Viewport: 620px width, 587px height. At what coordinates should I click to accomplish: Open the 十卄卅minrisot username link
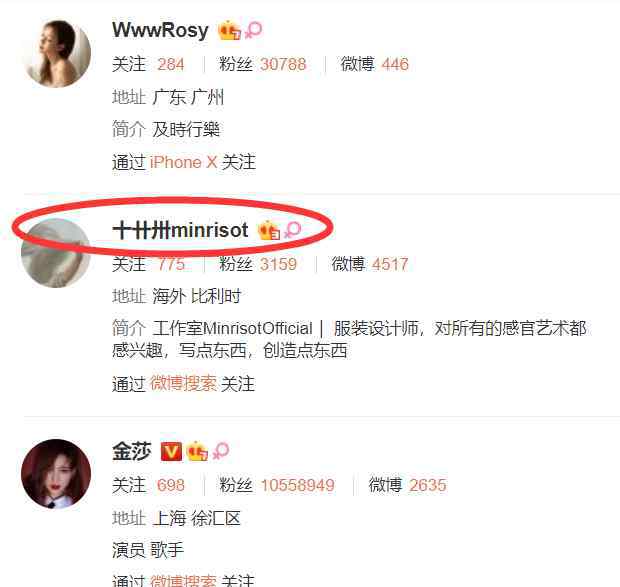180,230
